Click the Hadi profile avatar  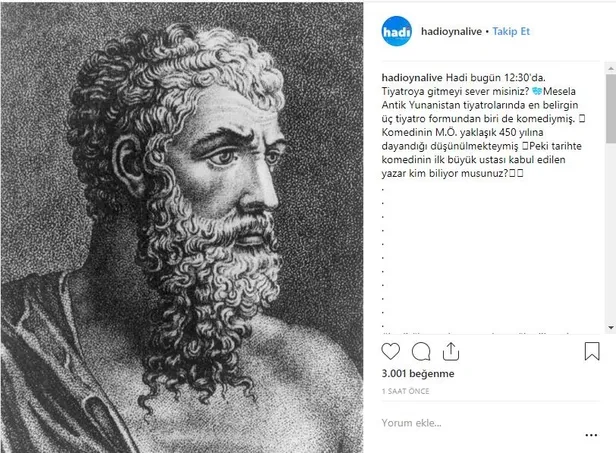[397, 32]
